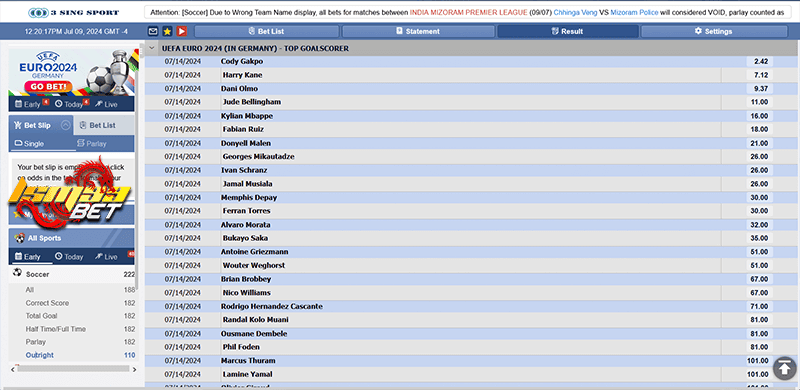
Task: Bet on Bukayo Saka at 35.00
Action: (761, 238)
